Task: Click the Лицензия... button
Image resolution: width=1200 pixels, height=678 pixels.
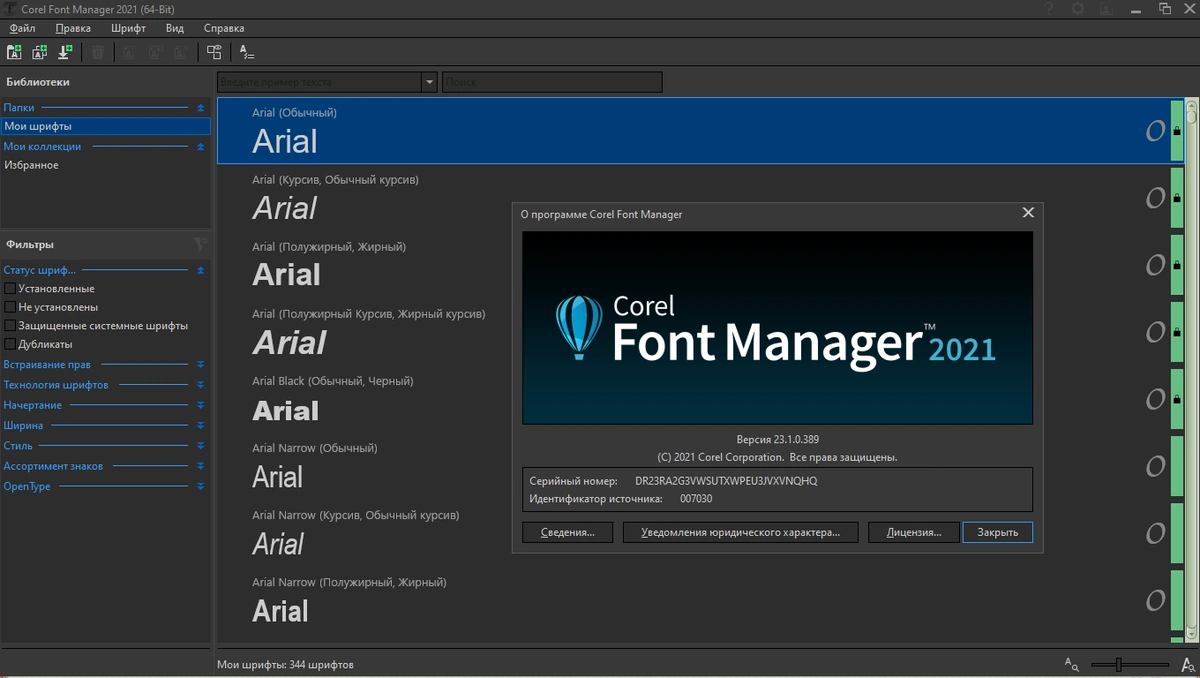Action: click(x=914, y=532)
